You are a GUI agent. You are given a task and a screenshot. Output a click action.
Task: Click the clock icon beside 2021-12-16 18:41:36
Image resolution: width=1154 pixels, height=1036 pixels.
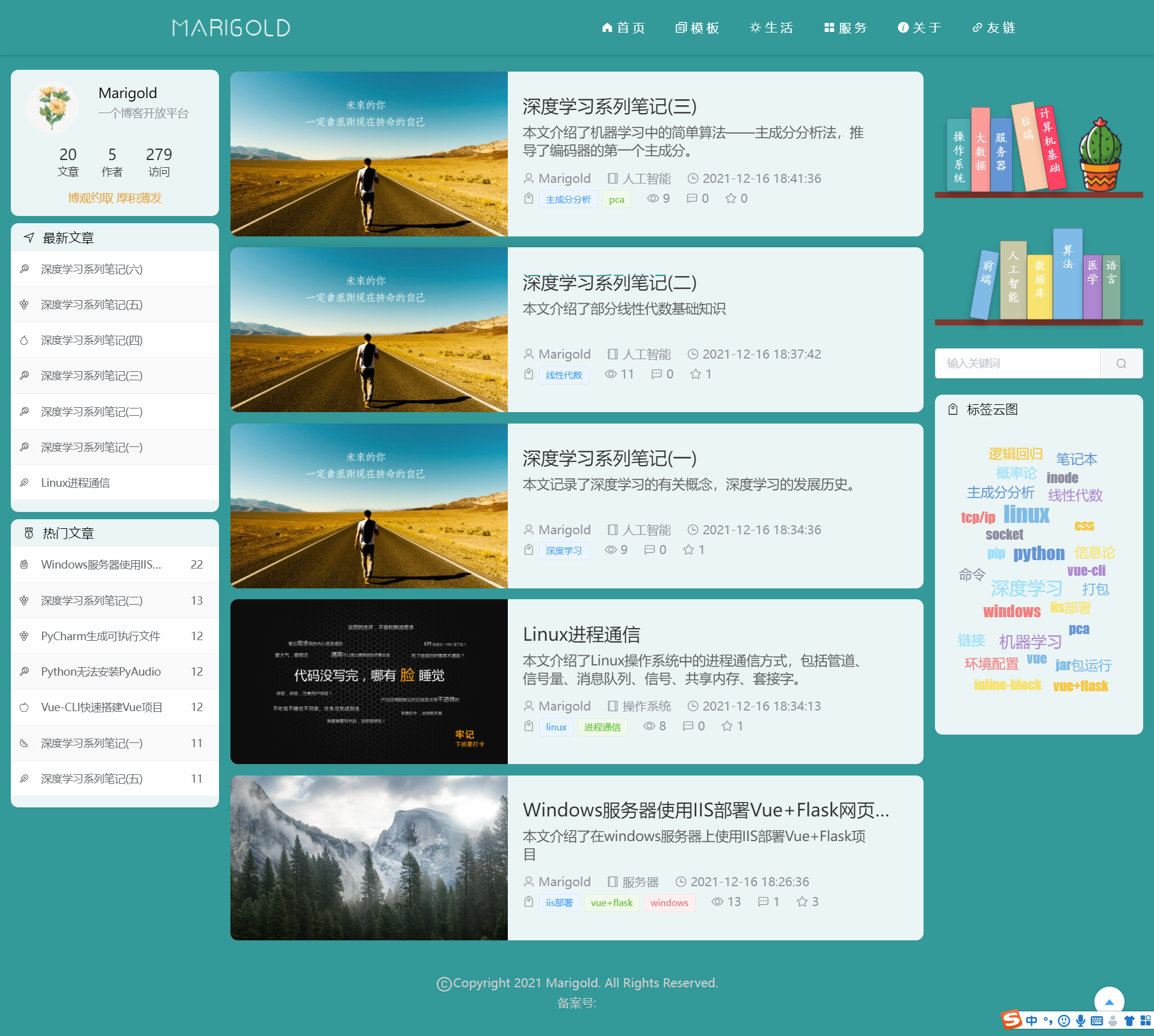[x=694, y=178]
